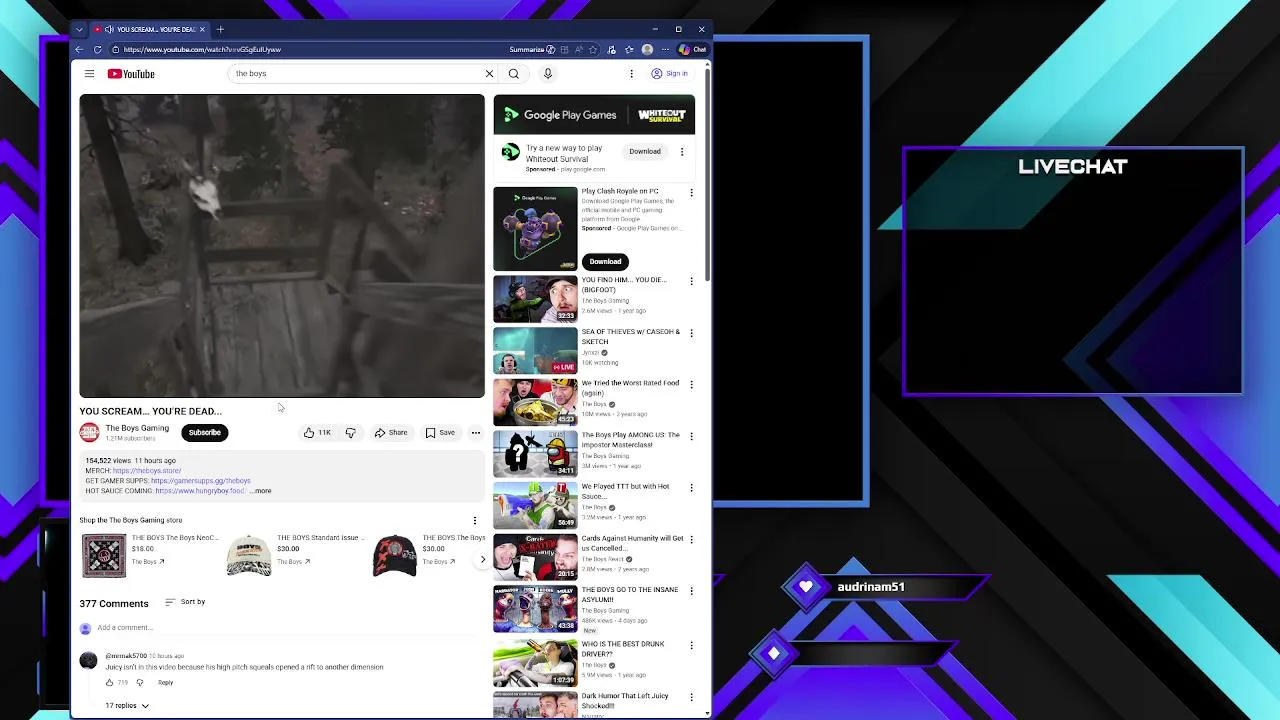Expand the tab search dropdown arrow
Screen dimensions: 1280x720
point(79,29)
